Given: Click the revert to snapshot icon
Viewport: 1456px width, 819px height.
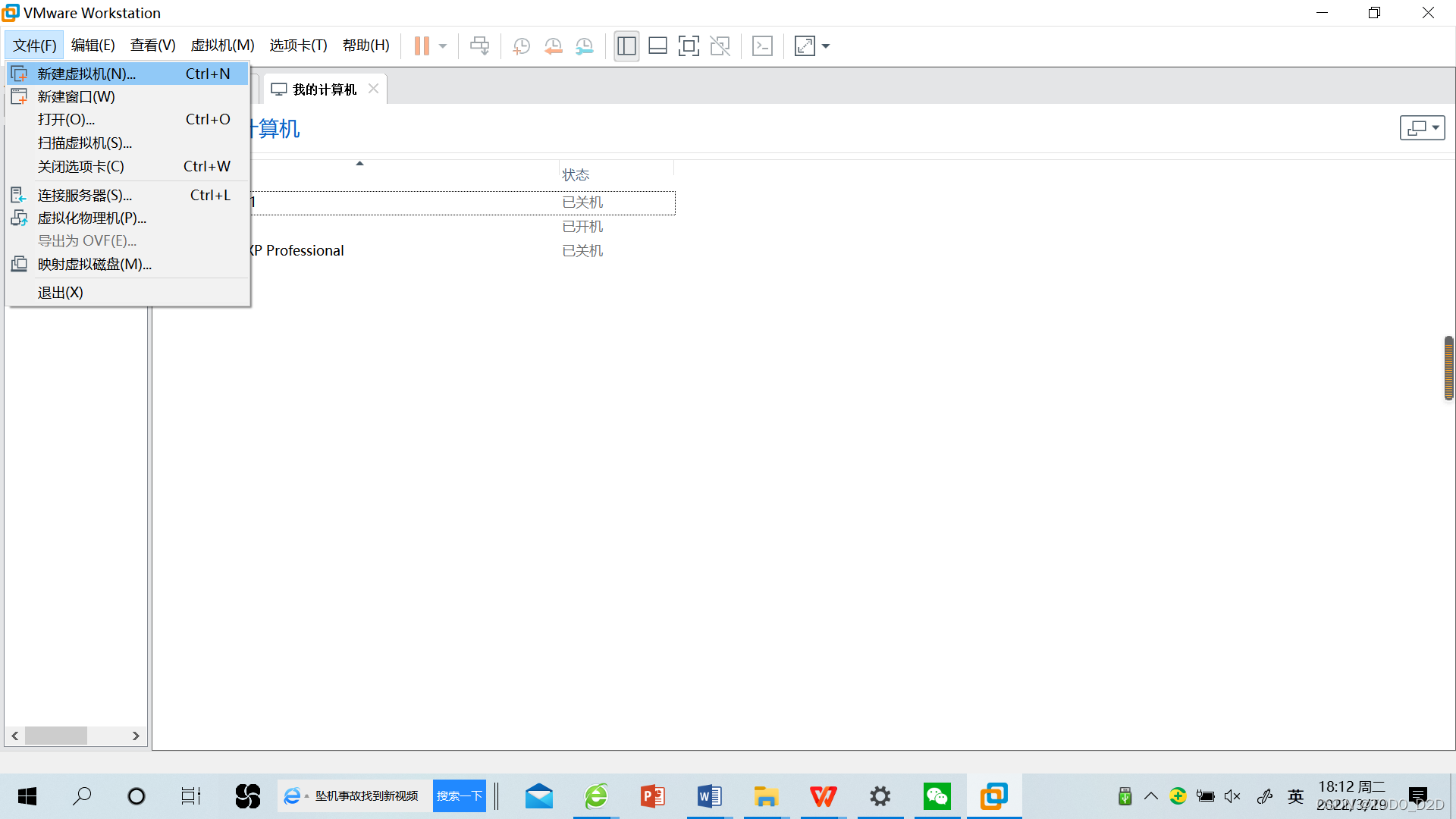Looking at the screenshot, I should (x=553, y=46).
